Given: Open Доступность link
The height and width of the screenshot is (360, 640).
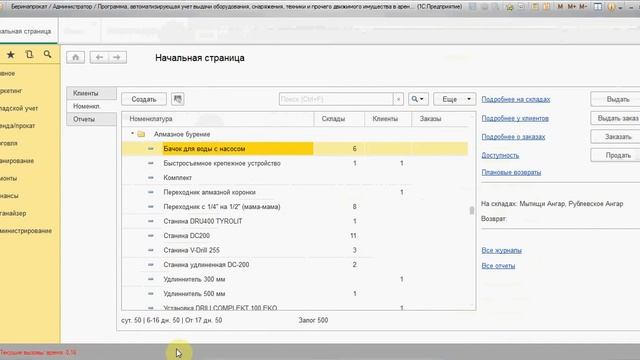Looking at the screenshot, I should tap(500, 156).
